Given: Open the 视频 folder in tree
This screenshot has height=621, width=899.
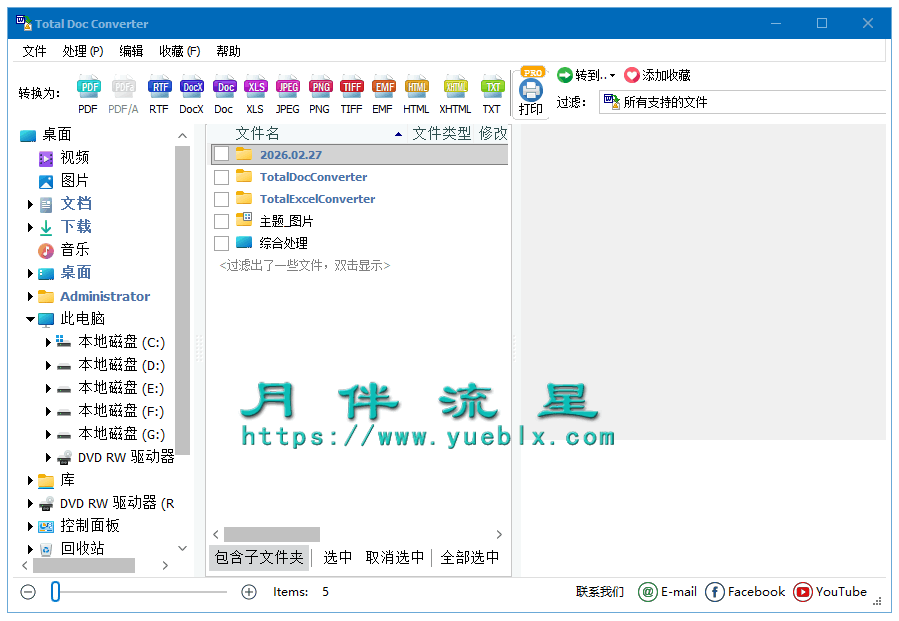Looking at the screenshot, I should pos(75,158).
